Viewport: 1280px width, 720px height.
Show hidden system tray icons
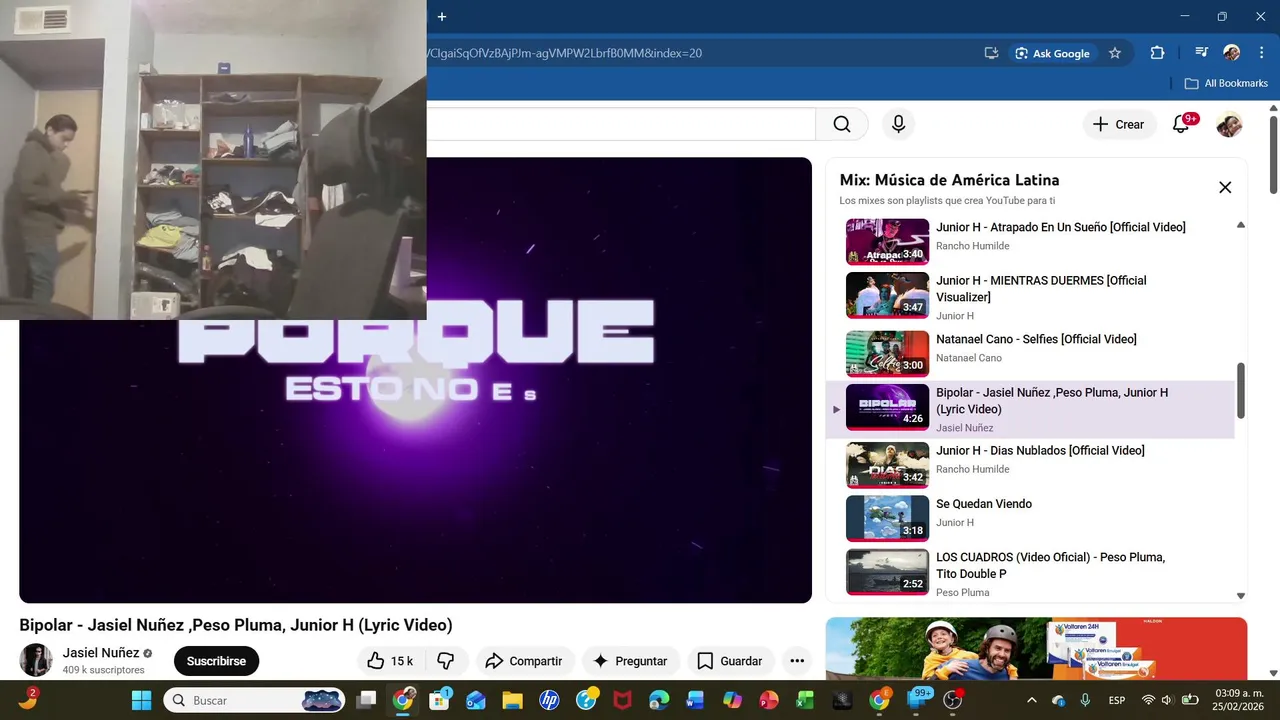coord(1031,700)
